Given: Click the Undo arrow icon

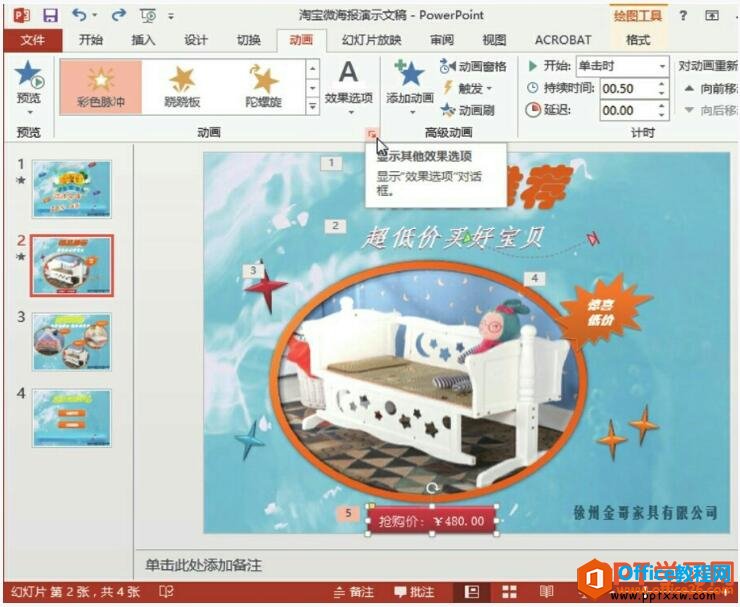Looking at the screenshot, I should tap(79, 15).
